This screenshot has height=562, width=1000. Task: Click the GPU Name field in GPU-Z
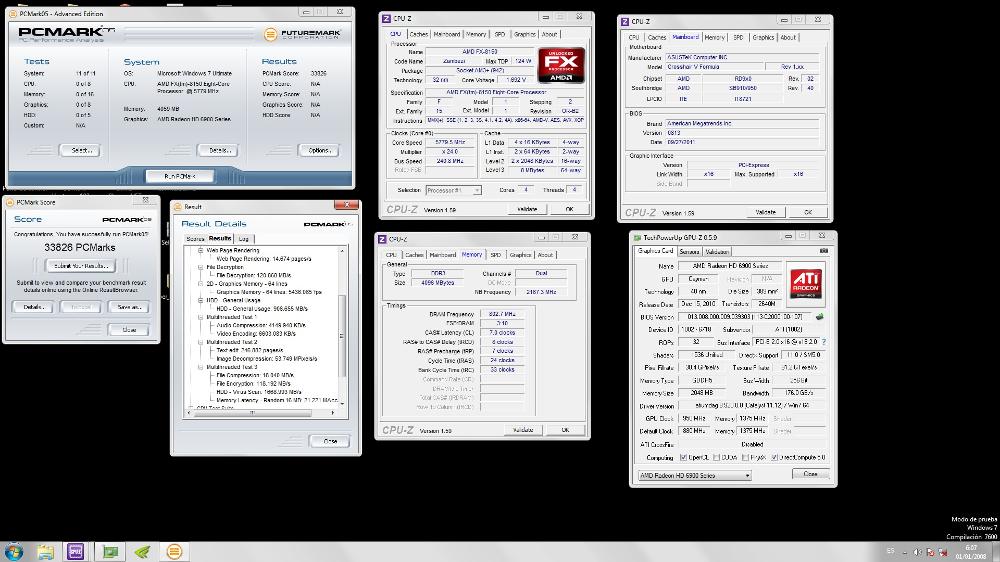[730, 265]
